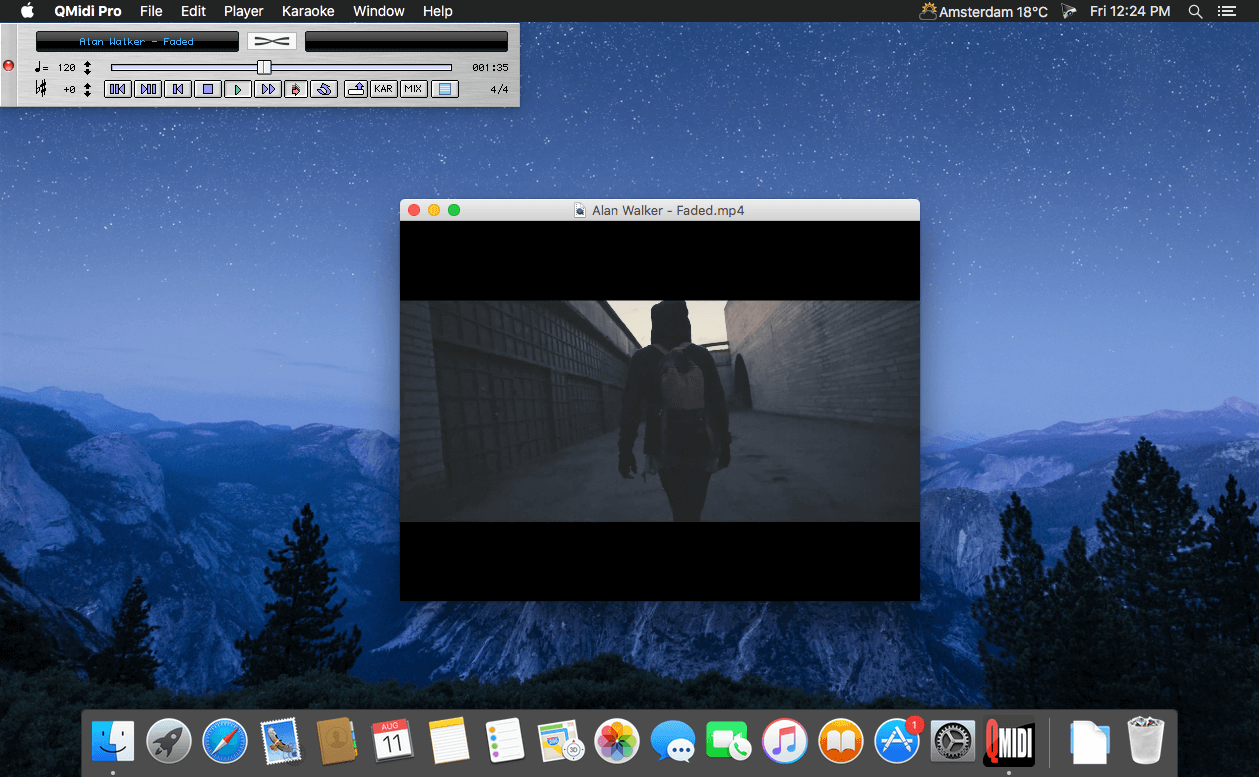
Task: Click the video frame in Faded.mp4 window
Action: pos(660,411)
